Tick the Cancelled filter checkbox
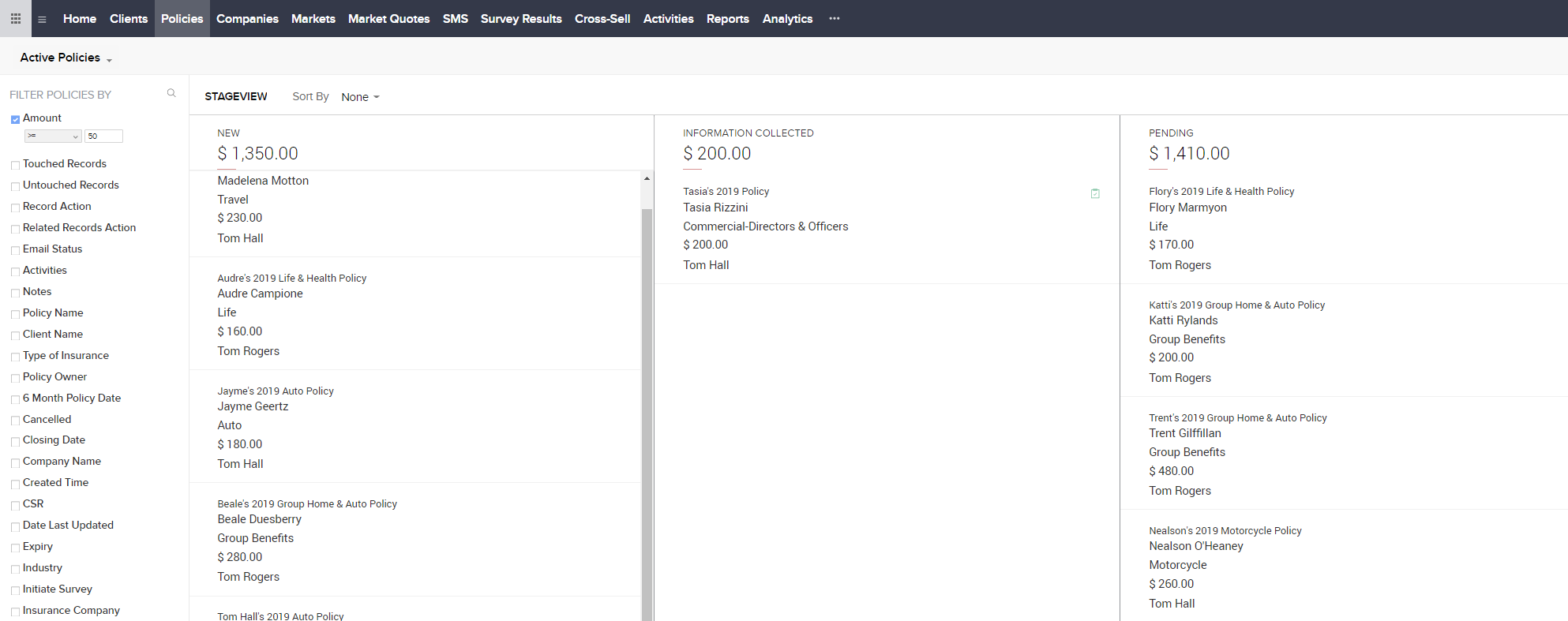The width and height of the screenshot is (1568, 621). click(x=15, y=421)
